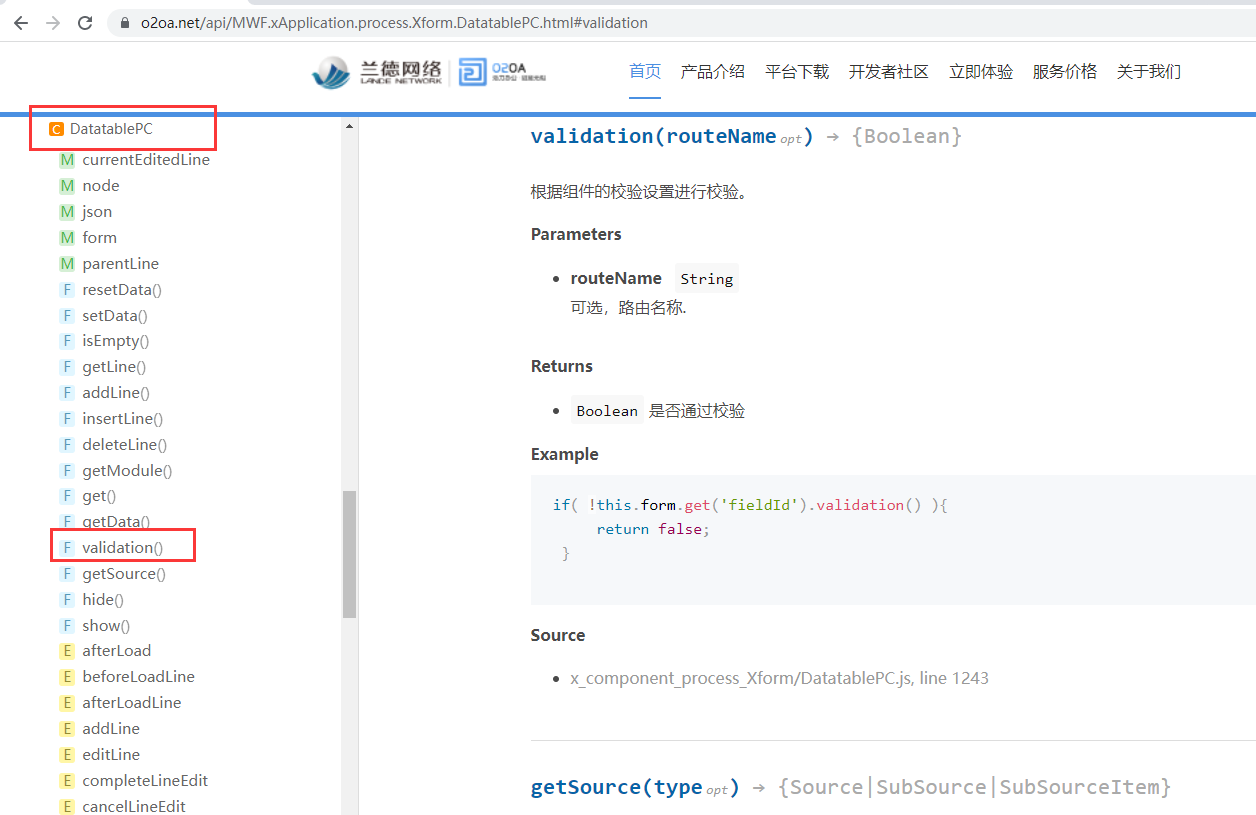Click E icon next to afterLoadLine
This screenshot has width=1256, height=815.
tap(67, 703)
